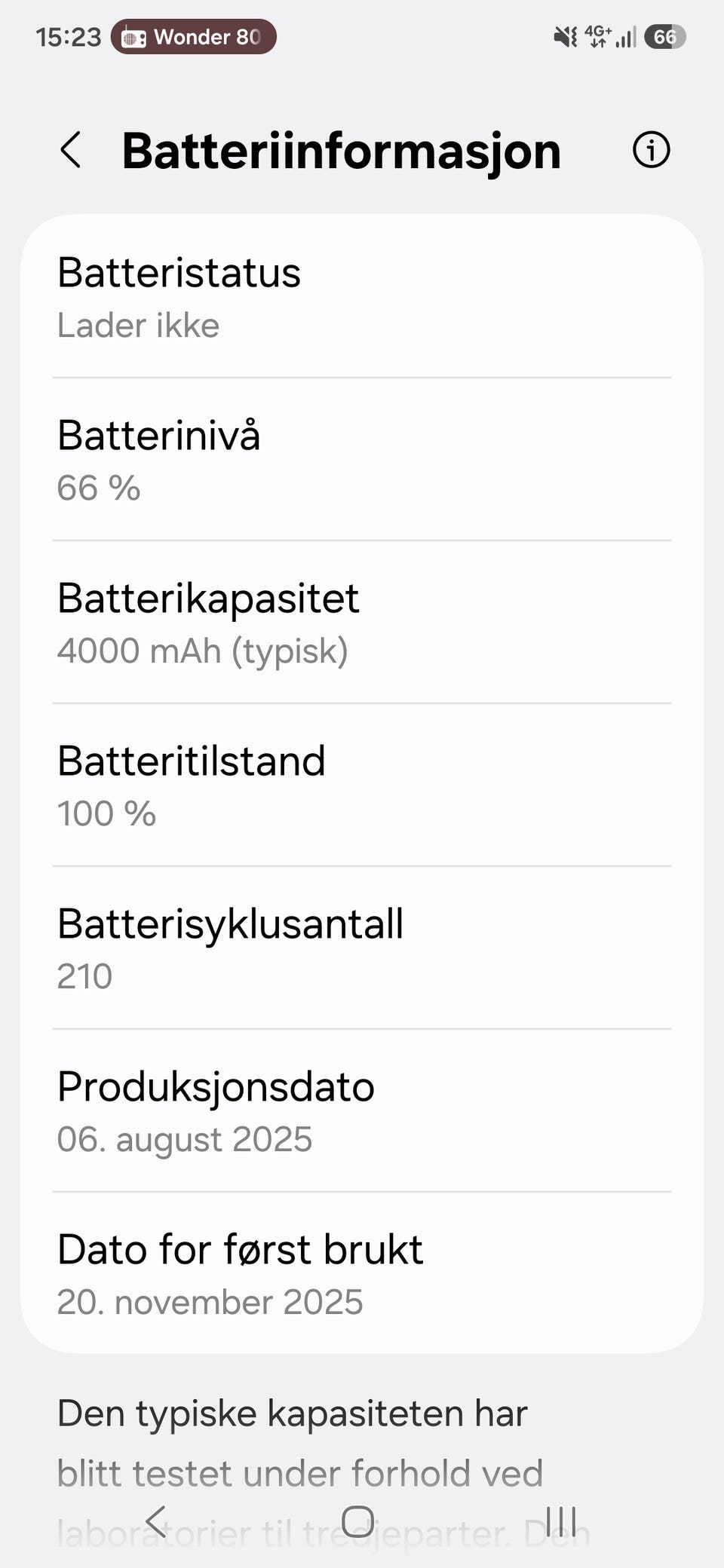Tap the Wonder 80 radio status pill
Screen dimensions: 724x1568
[194, 37]
